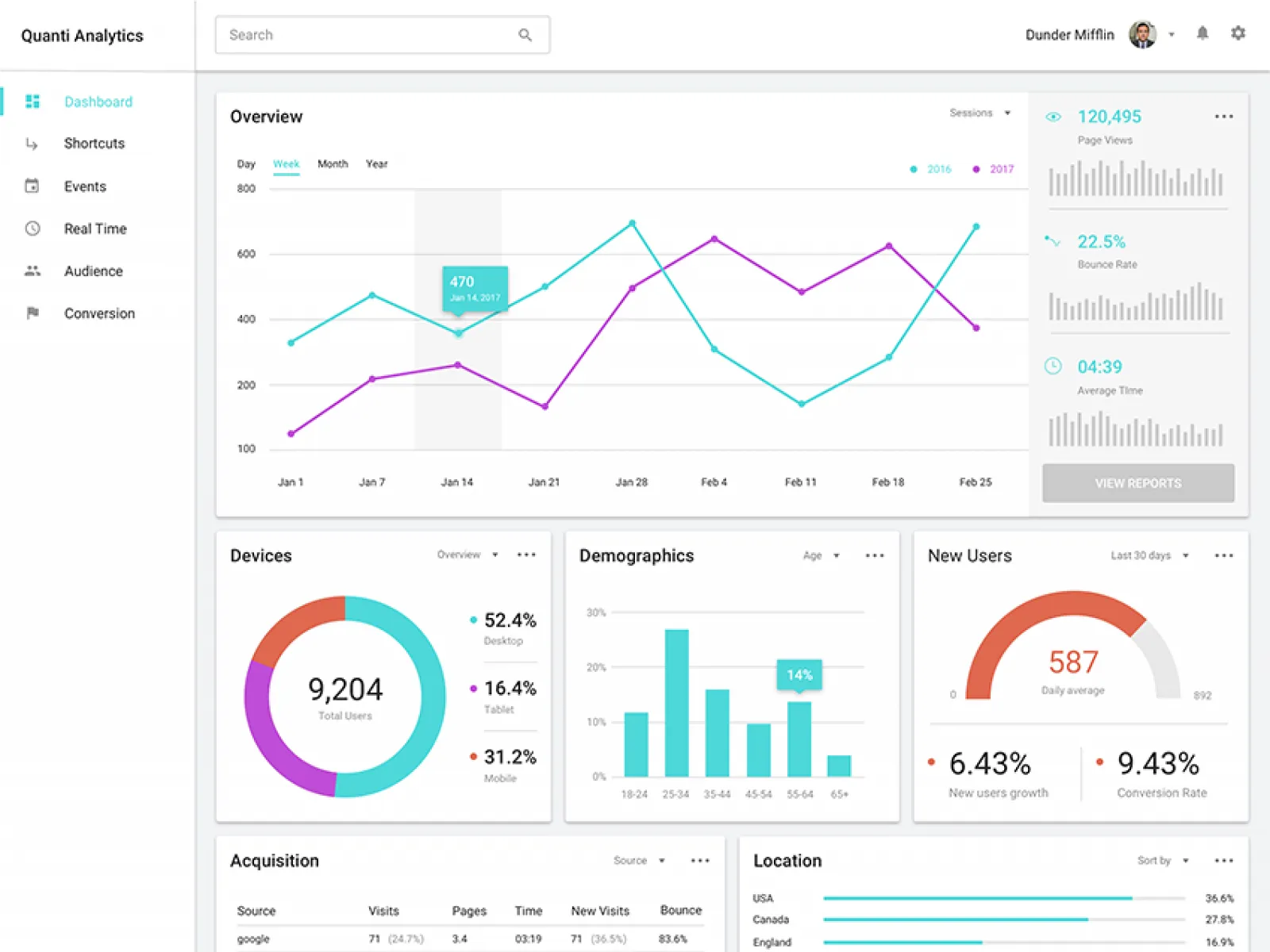Screen dimensions: 1270x952
Task: Select the Audience people icon
Action: click(33, 271)
